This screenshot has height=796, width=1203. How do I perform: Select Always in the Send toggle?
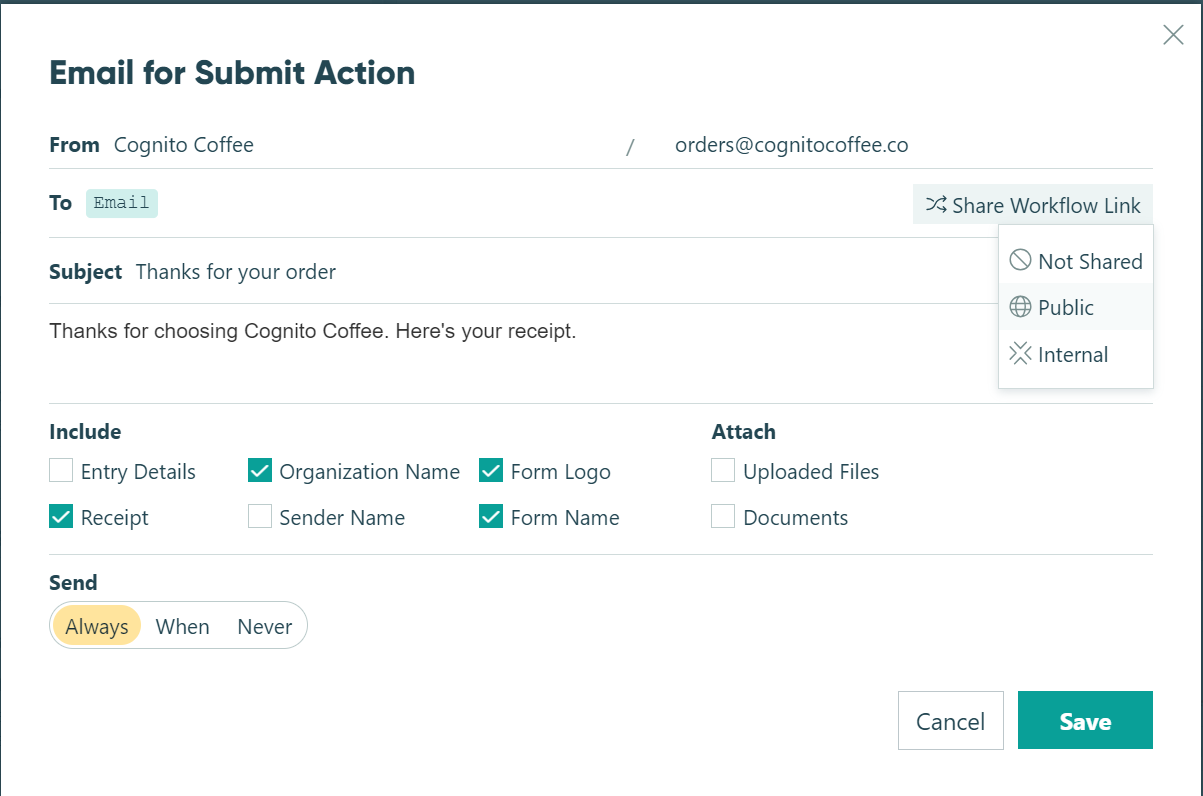[x=96, y=625]
